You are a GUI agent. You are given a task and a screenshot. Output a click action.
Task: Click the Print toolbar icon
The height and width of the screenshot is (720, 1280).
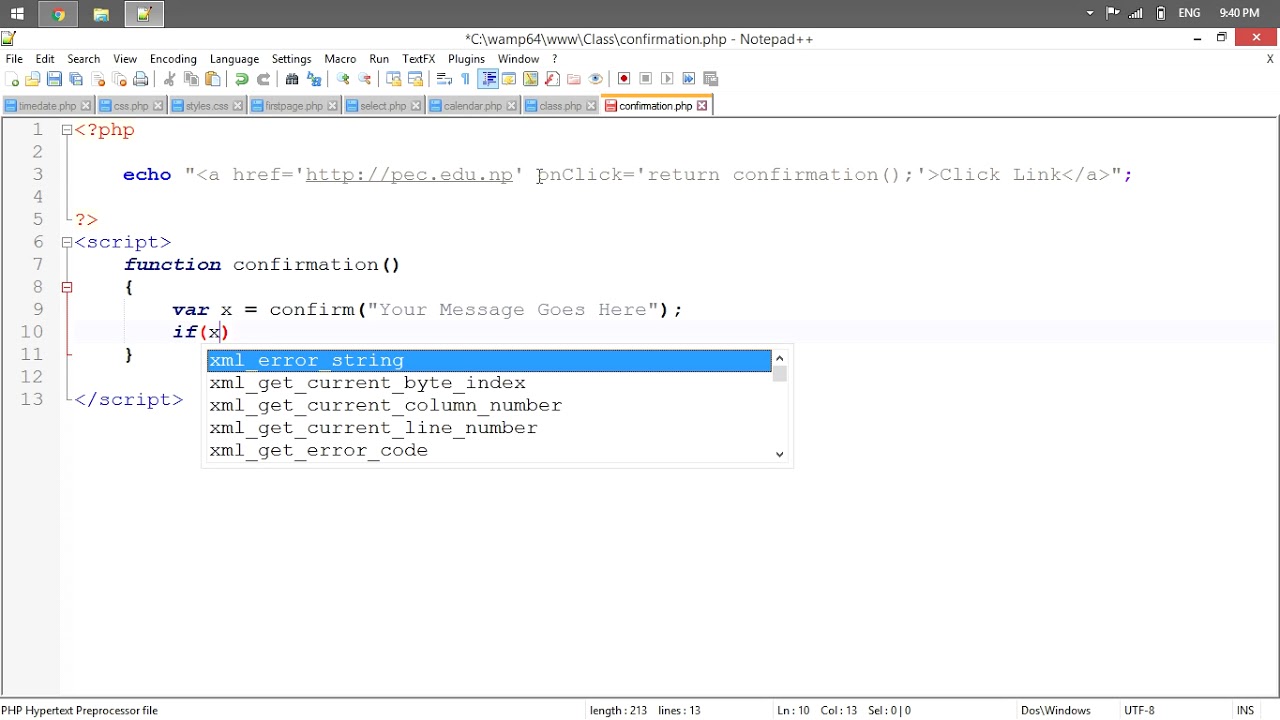141,79
